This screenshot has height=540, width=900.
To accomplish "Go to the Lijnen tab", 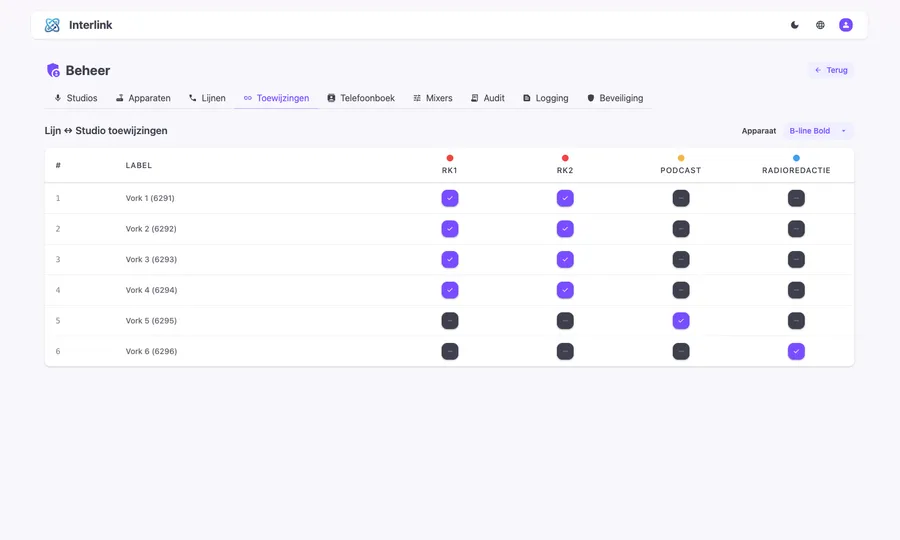I will pyautogui.click(x=207, y=98).
